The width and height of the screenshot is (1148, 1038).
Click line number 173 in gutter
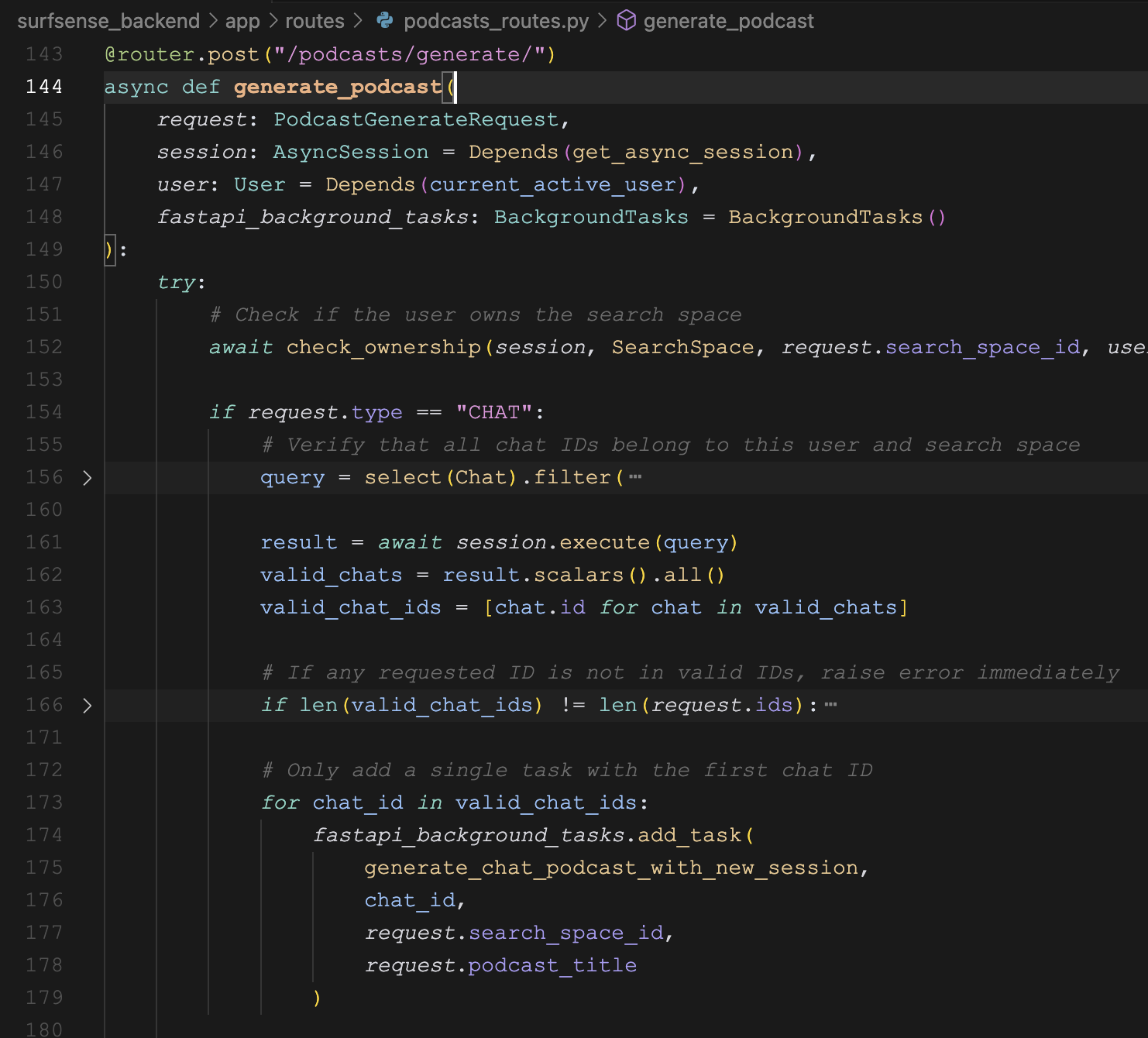coord(44,803)
